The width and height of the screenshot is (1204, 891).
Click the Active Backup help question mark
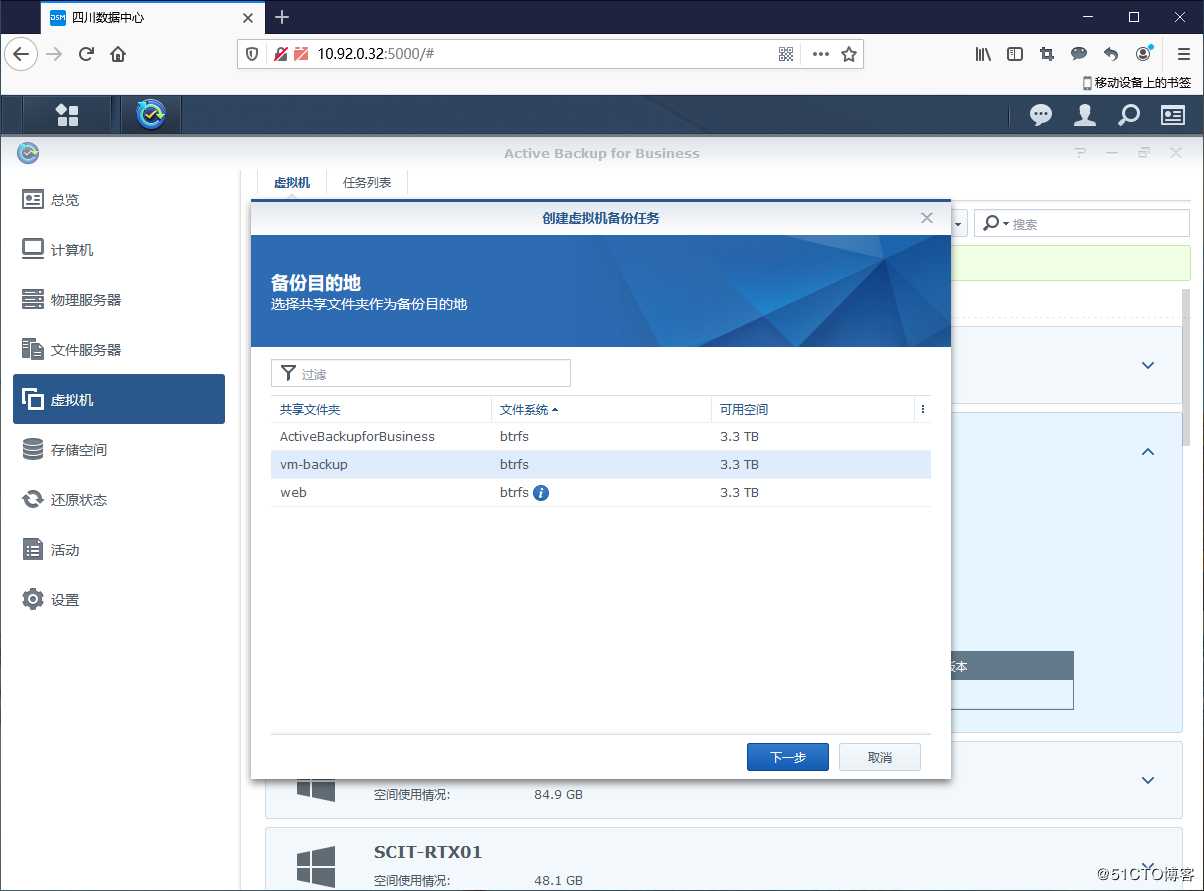(1081, 153)
